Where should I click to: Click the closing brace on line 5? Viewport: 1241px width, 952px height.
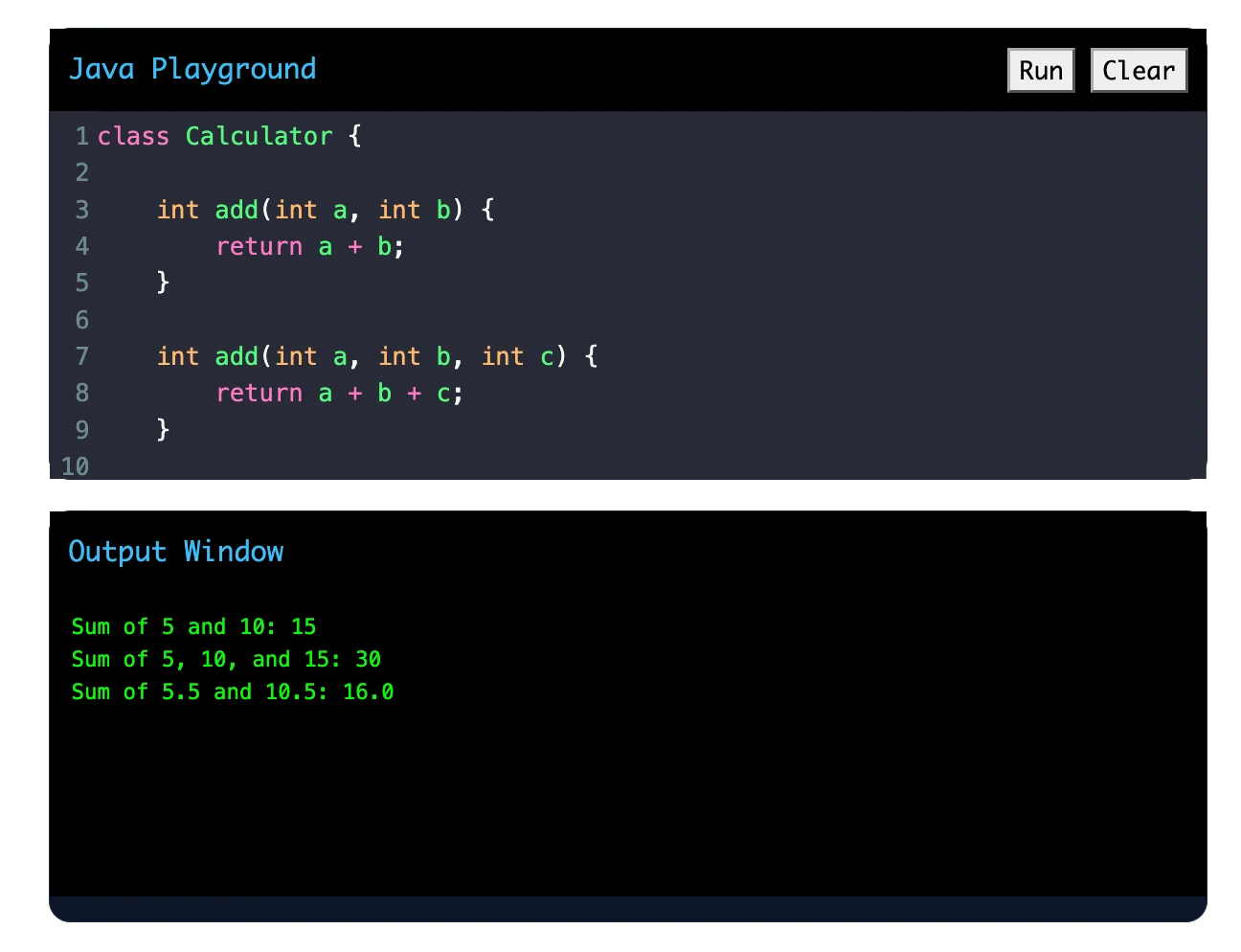tap(163, 283)
